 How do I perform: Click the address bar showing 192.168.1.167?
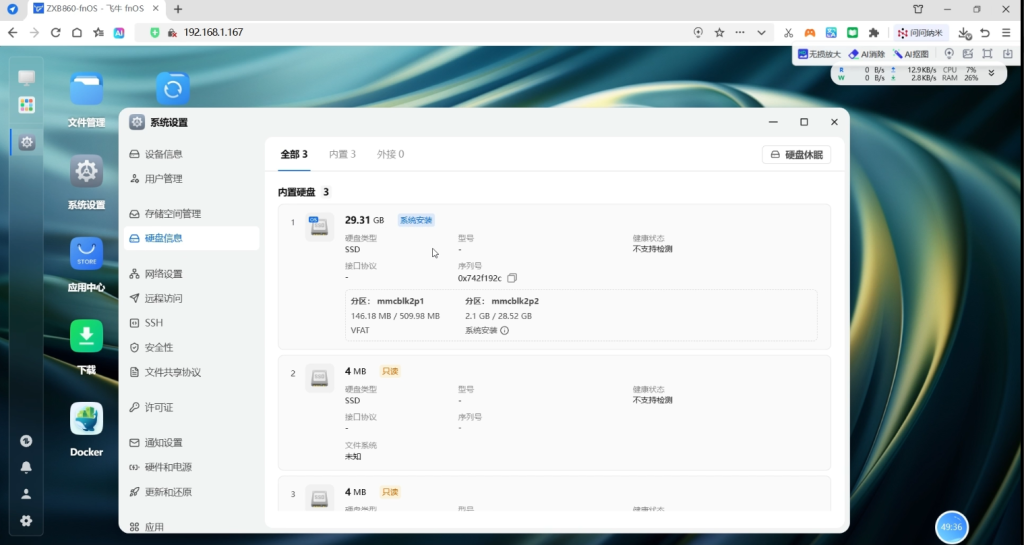click(x=400, y=33)
